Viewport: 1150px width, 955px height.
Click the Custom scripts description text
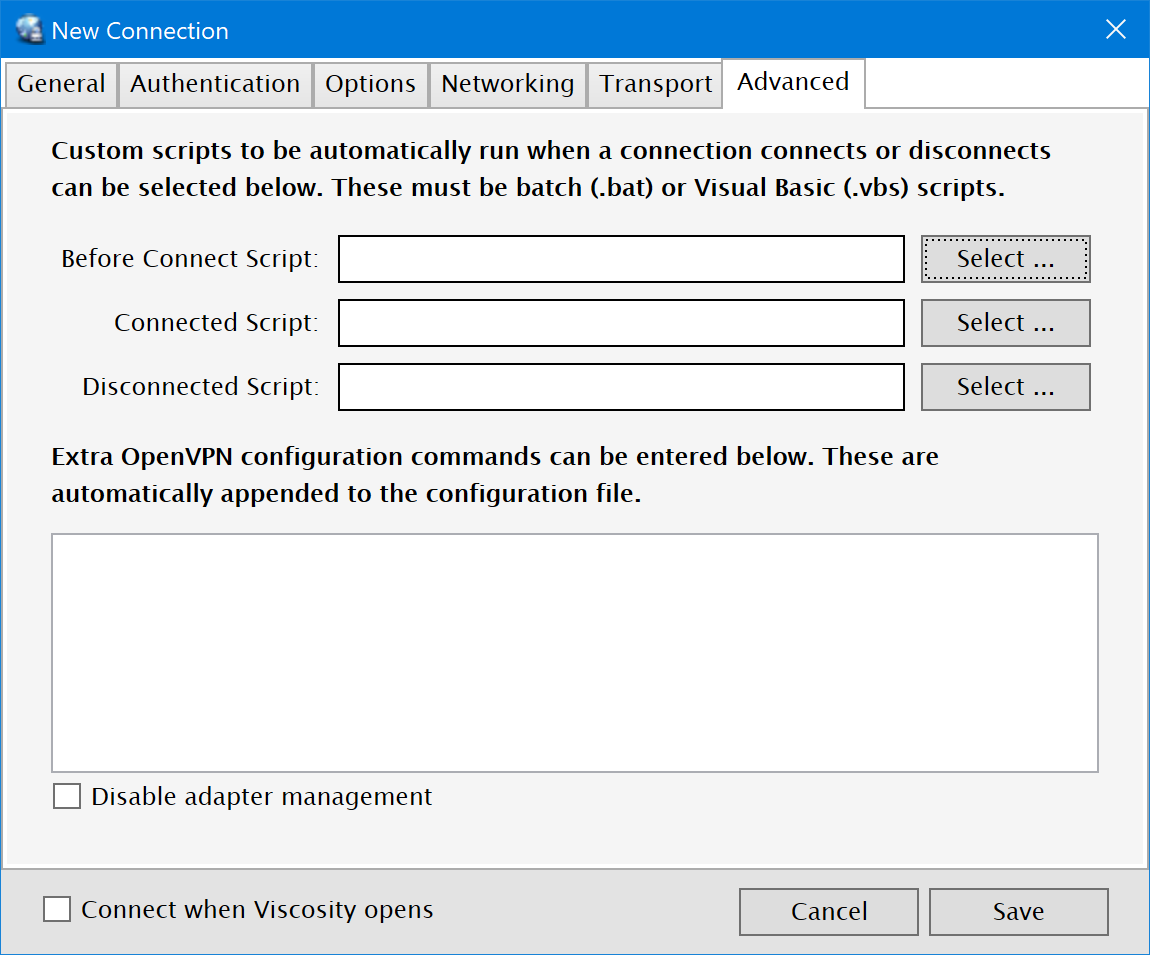pos(551,169)
